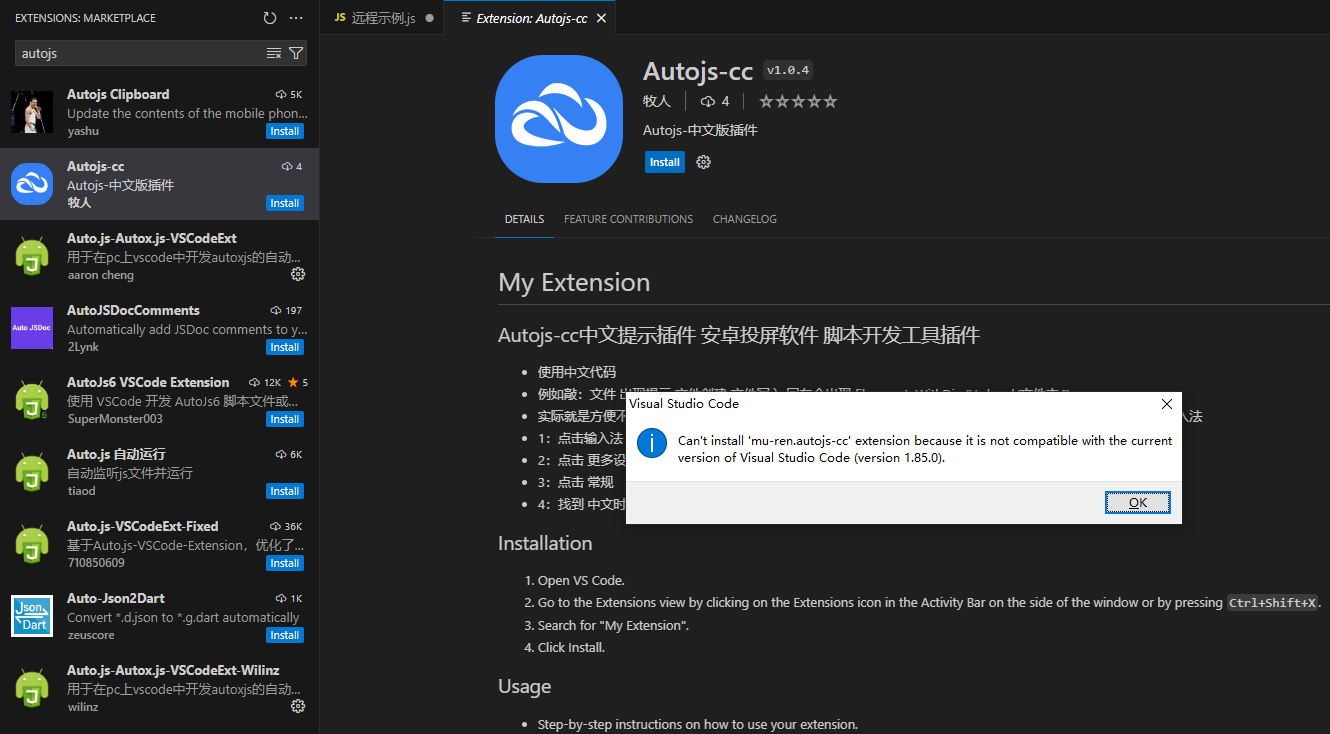This screenshot has height=734, width=1330.
Task: Click the info icon in dialog
Action: pyautogui.click(x=652, y=443)
